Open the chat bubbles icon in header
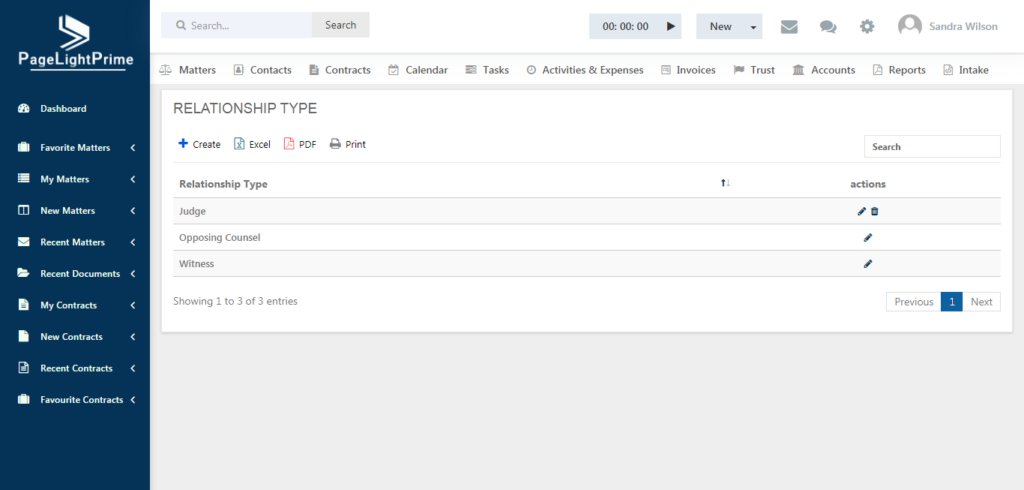The height and width of the screenshot is (490, 1024). [x=828, y=27]
